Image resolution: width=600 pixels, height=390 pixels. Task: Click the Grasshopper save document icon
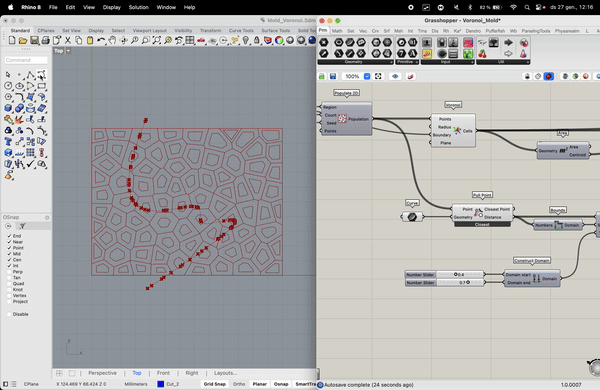click(333, 76)
